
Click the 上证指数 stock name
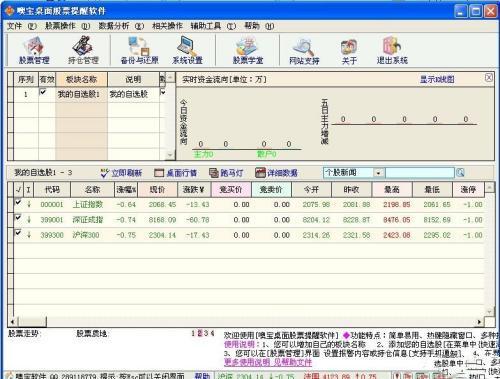(x=88, y=204)
